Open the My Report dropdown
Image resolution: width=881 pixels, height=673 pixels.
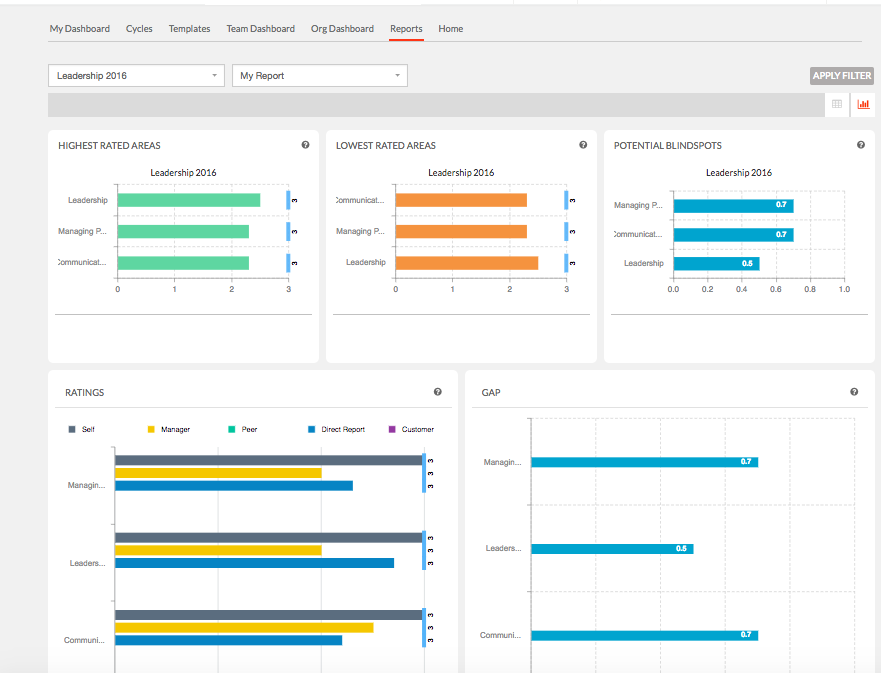coord(320,76)
